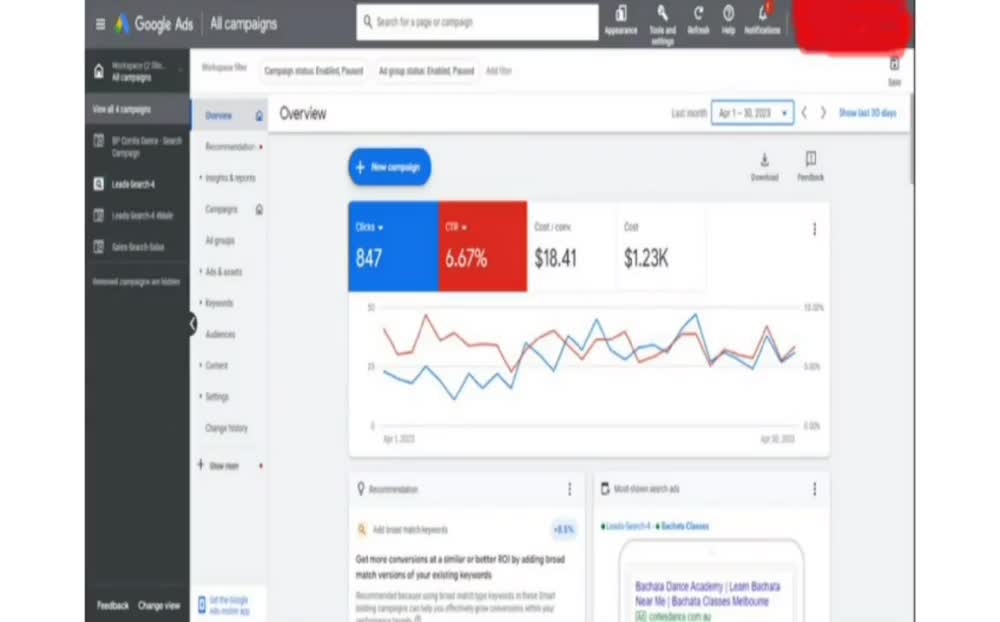Open the Campaigns menu item
1000x622 pixels.
pos(221,209)
